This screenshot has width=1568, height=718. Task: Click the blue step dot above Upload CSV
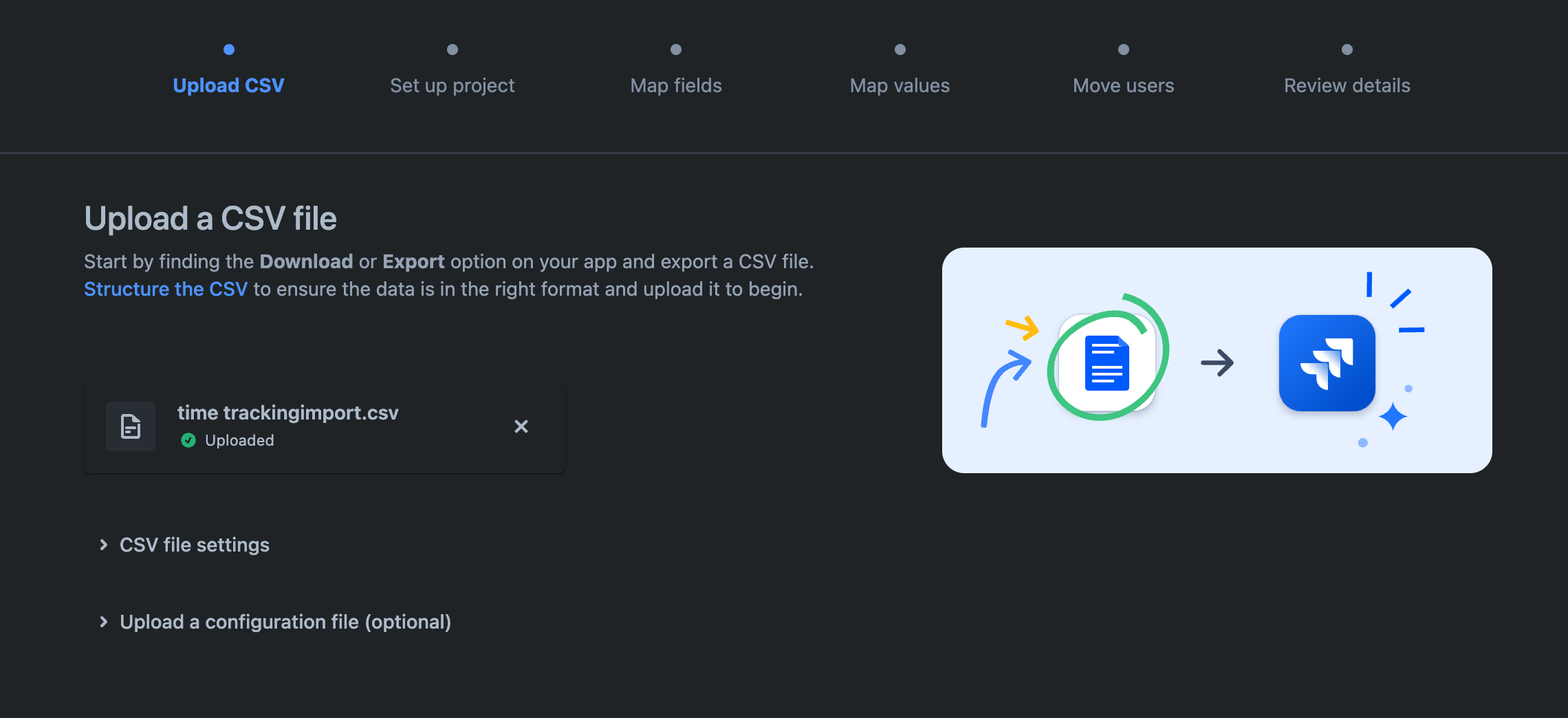click(x=229, y=50)
